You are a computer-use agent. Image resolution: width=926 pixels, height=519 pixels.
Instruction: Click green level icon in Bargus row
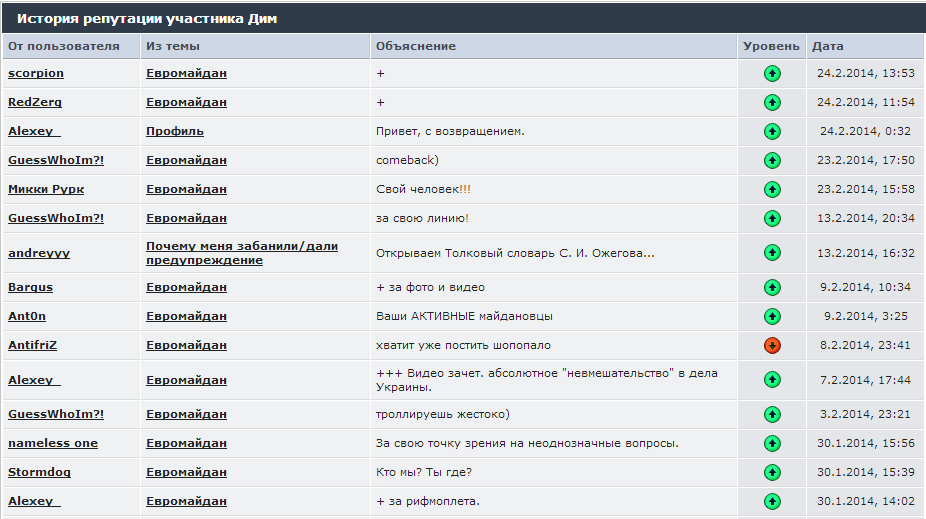point(772,287)
